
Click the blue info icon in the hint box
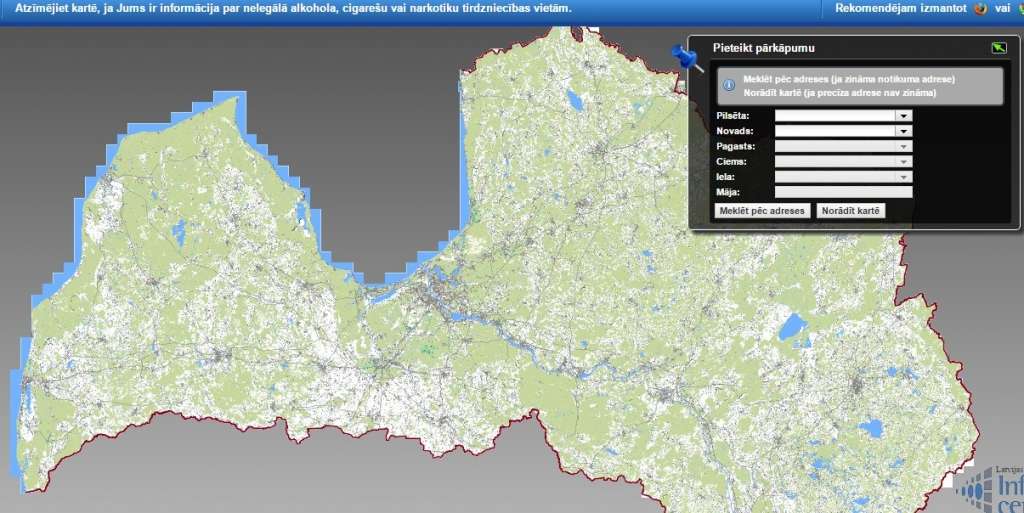729,86
